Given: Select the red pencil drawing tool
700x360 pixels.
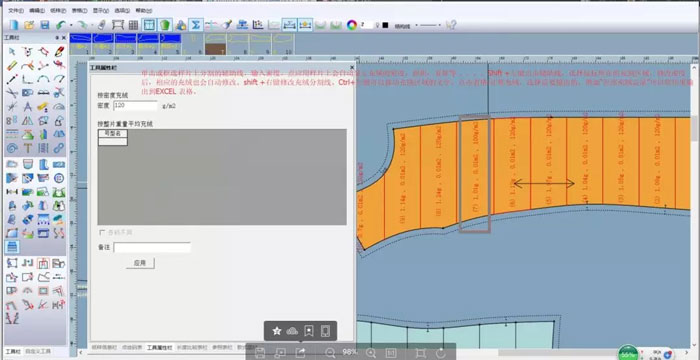Looking at the screenshot, I should (58, 51).
